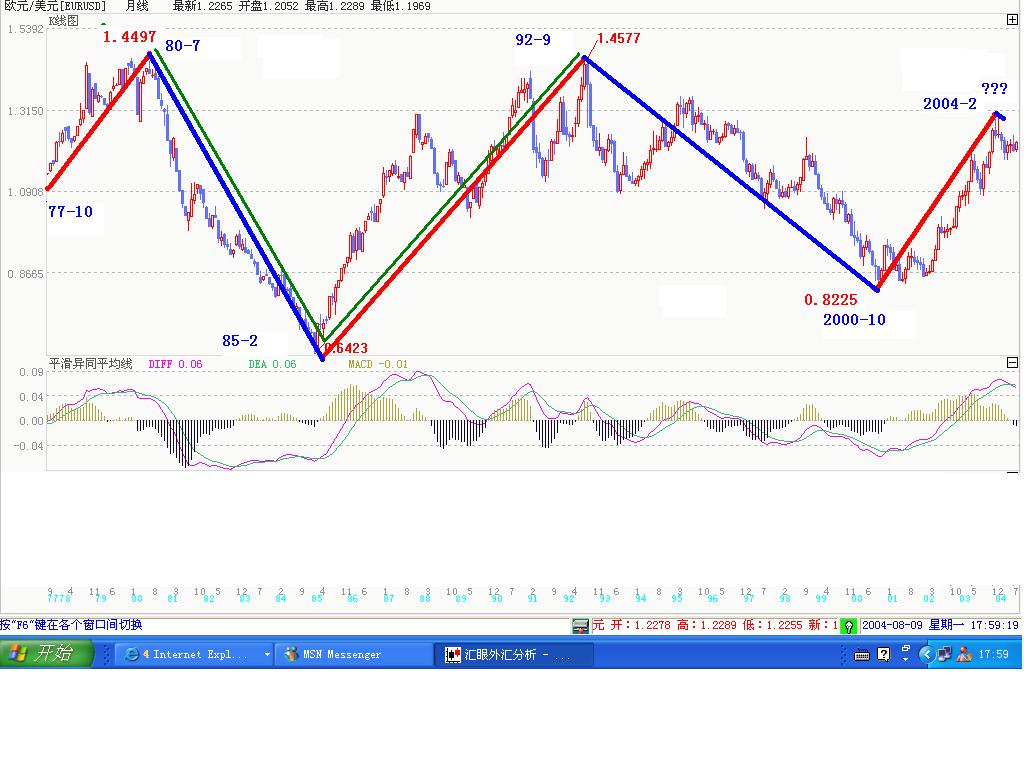Click the 最低1.1969 low price text
Viewport: 1024px width, 768px height.
click(x=400, y=6)
